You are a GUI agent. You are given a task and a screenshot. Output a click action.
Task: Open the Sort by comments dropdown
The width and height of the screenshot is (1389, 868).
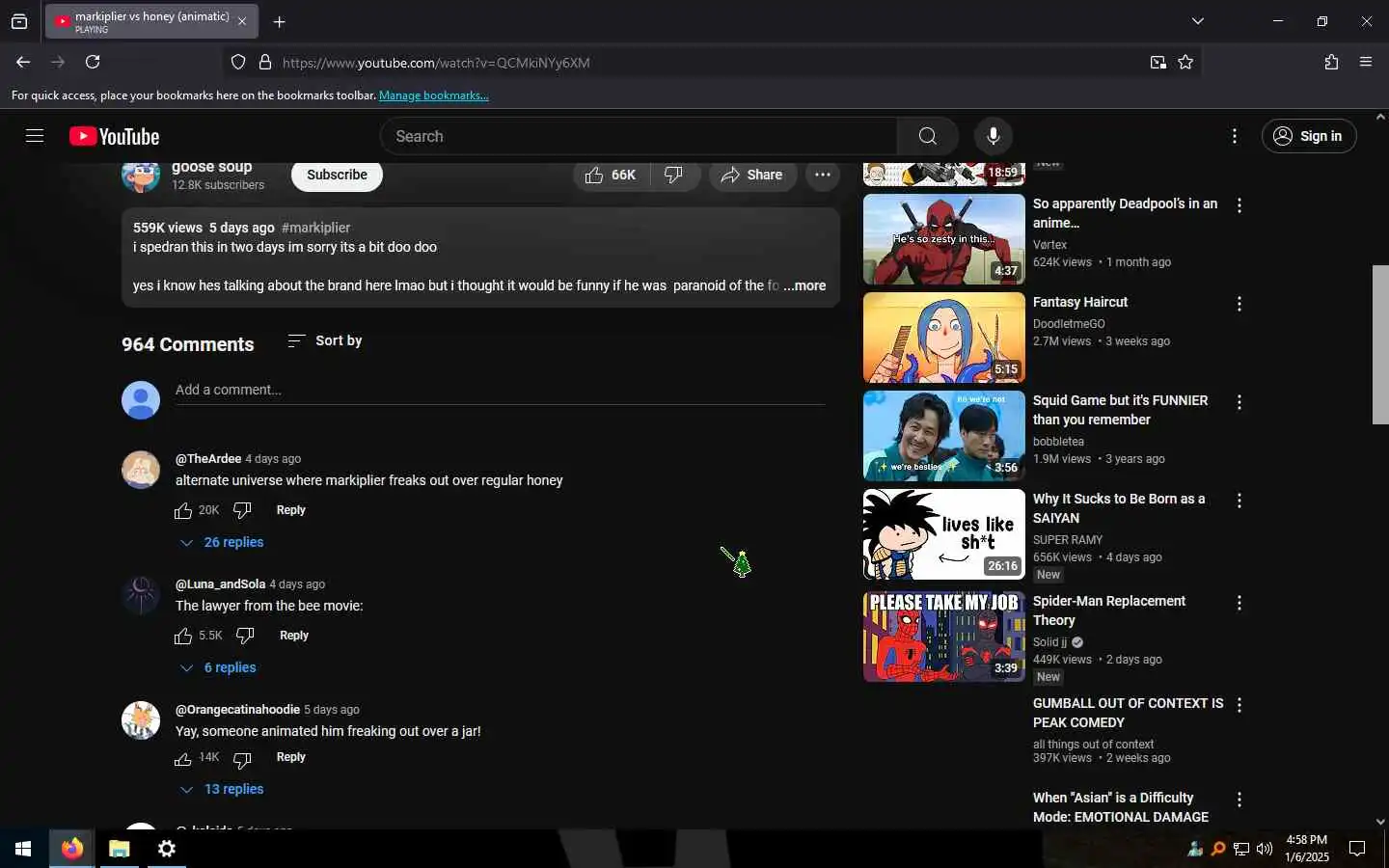325,340
